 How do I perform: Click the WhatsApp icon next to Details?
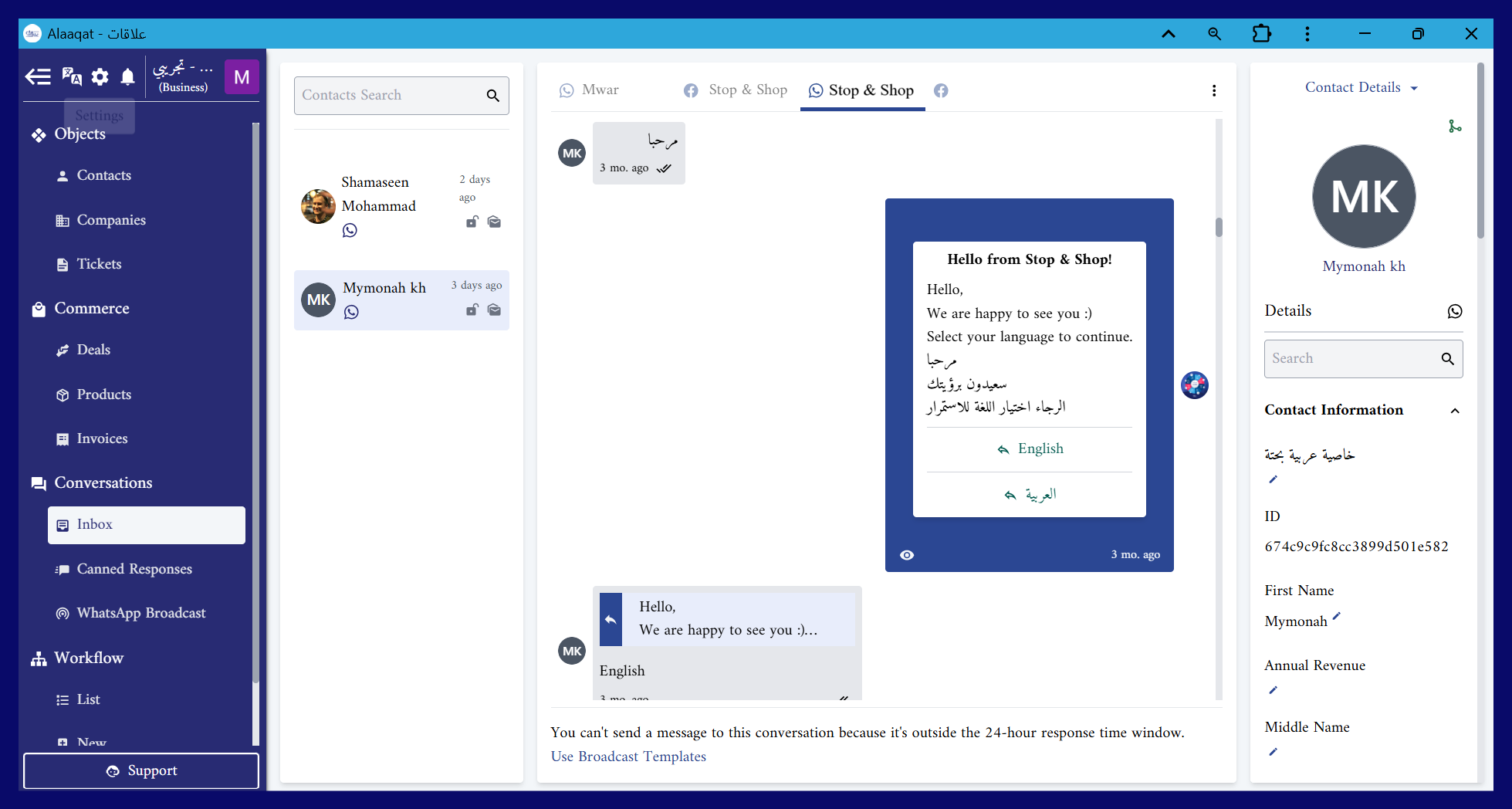click(x=1455, y=311)
